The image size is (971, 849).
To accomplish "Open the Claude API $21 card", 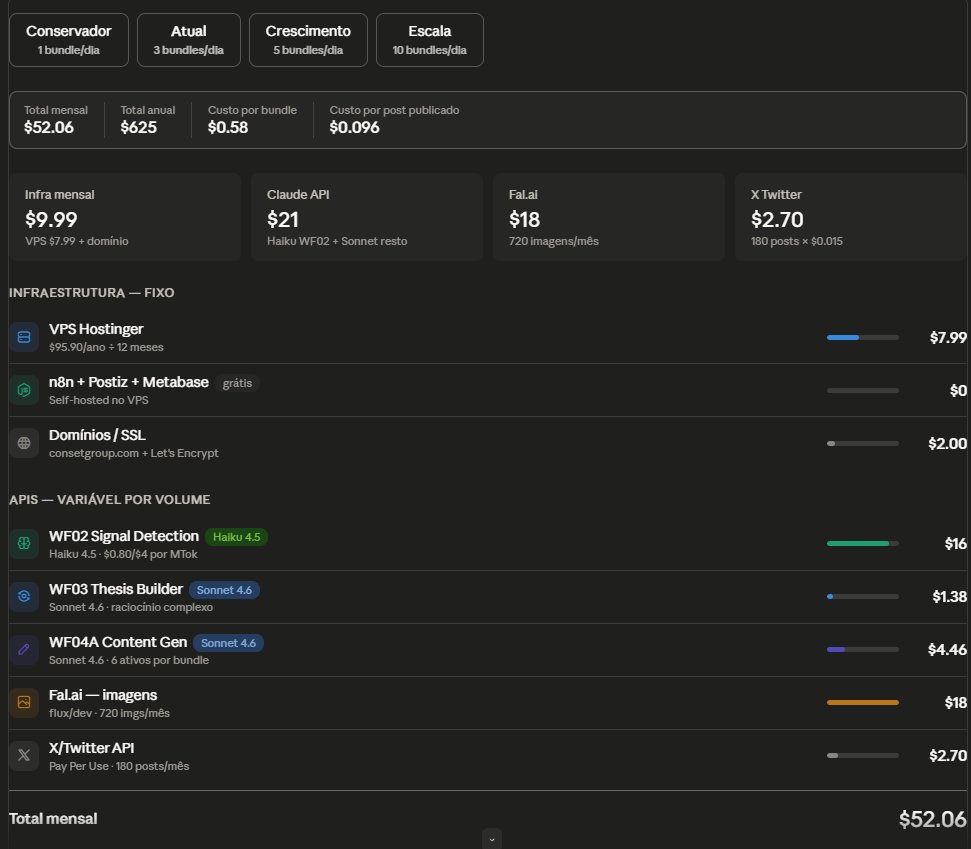I will coord(367,217).
